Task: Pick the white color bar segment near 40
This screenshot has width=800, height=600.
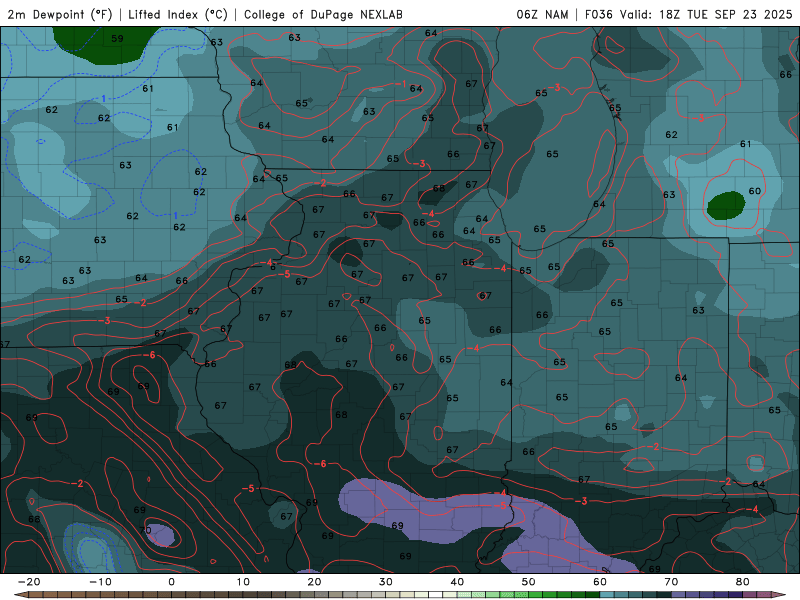Action: (436, 595)
